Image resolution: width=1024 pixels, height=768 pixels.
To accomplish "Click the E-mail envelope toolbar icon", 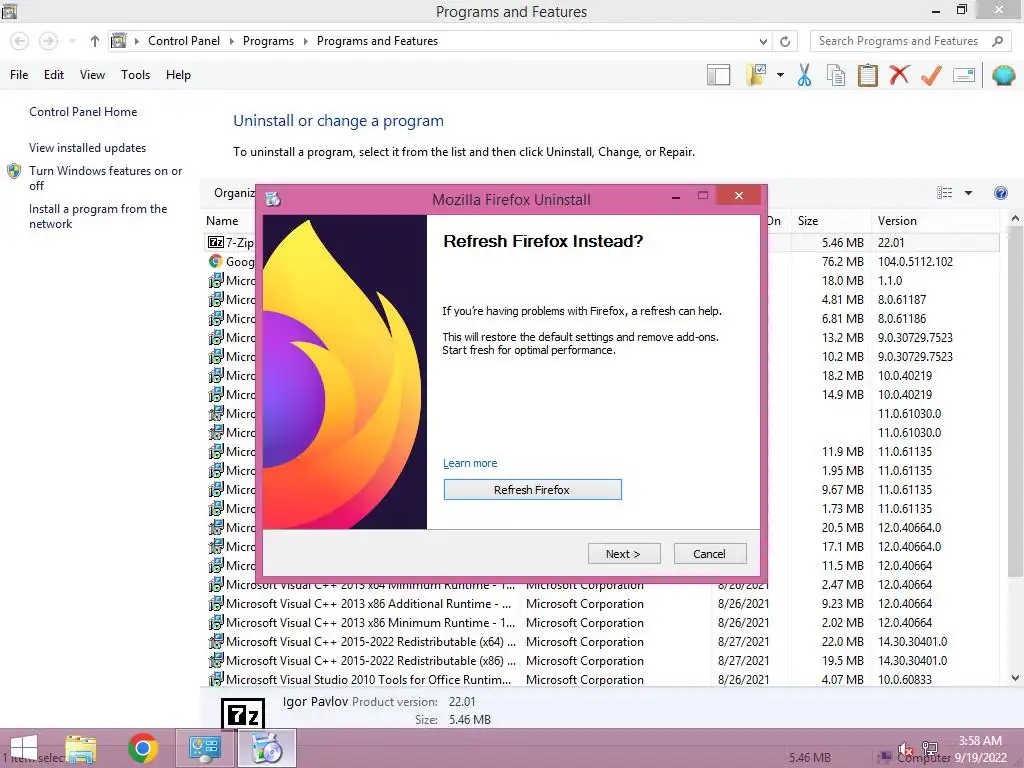I will click(x=964, y=75).
